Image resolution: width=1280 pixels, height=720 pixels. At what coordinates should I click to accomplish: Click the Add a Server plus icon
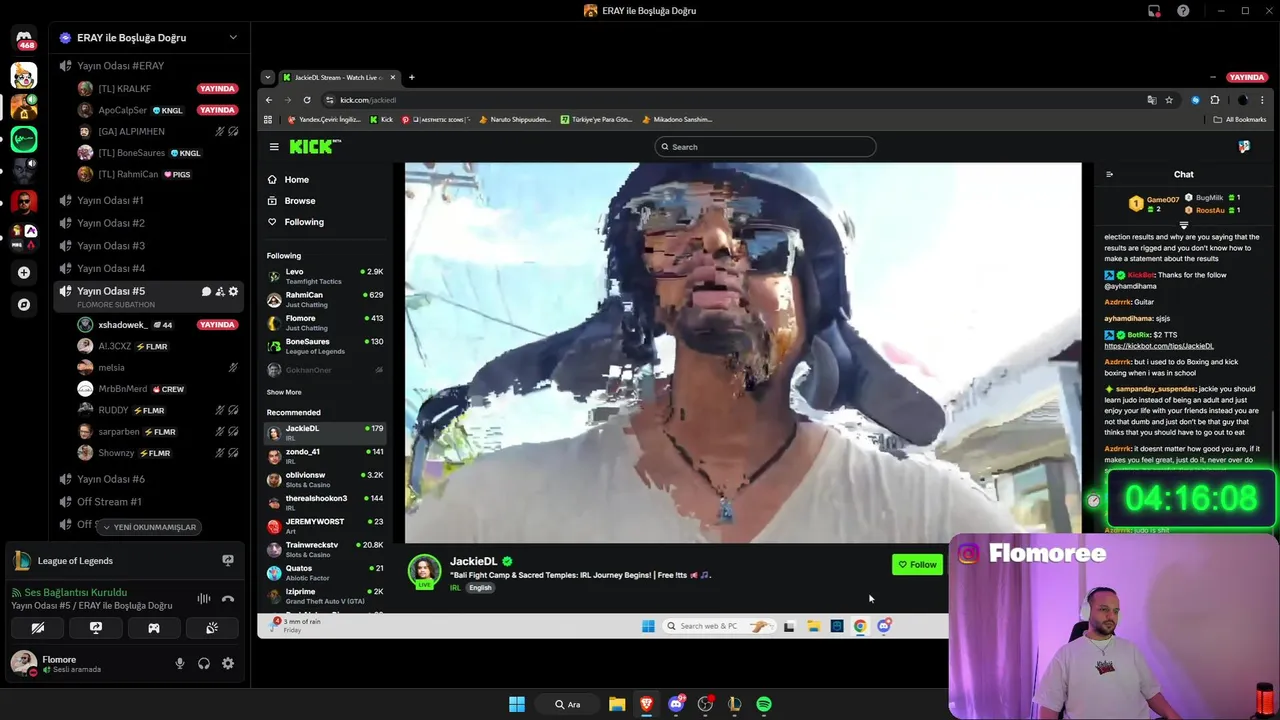click(24, 272)
